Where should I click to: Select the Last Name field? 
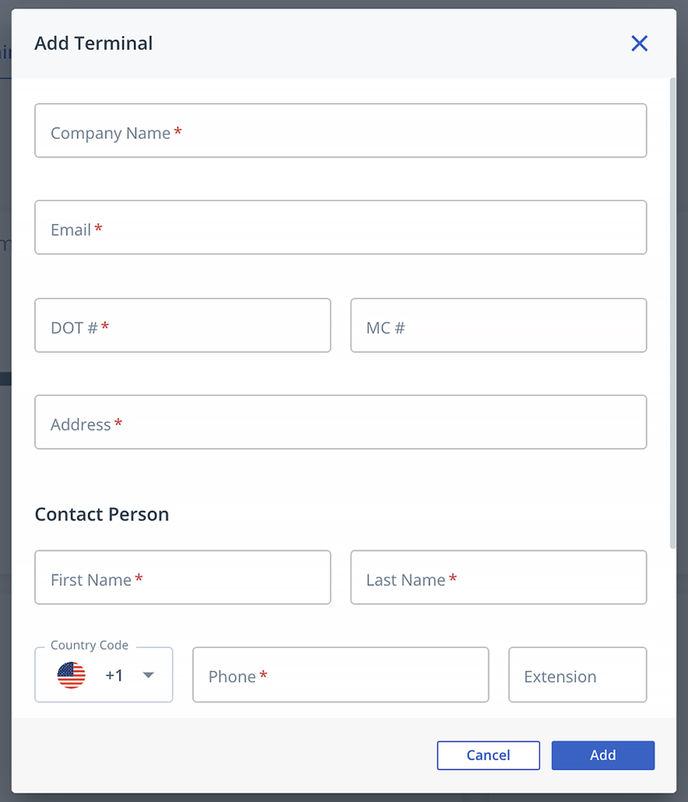point(499,577)
